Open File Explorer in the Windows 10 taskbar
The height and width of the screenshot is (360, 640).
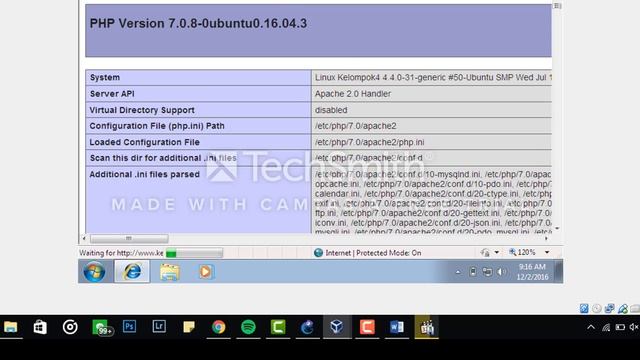pos(11,327)
